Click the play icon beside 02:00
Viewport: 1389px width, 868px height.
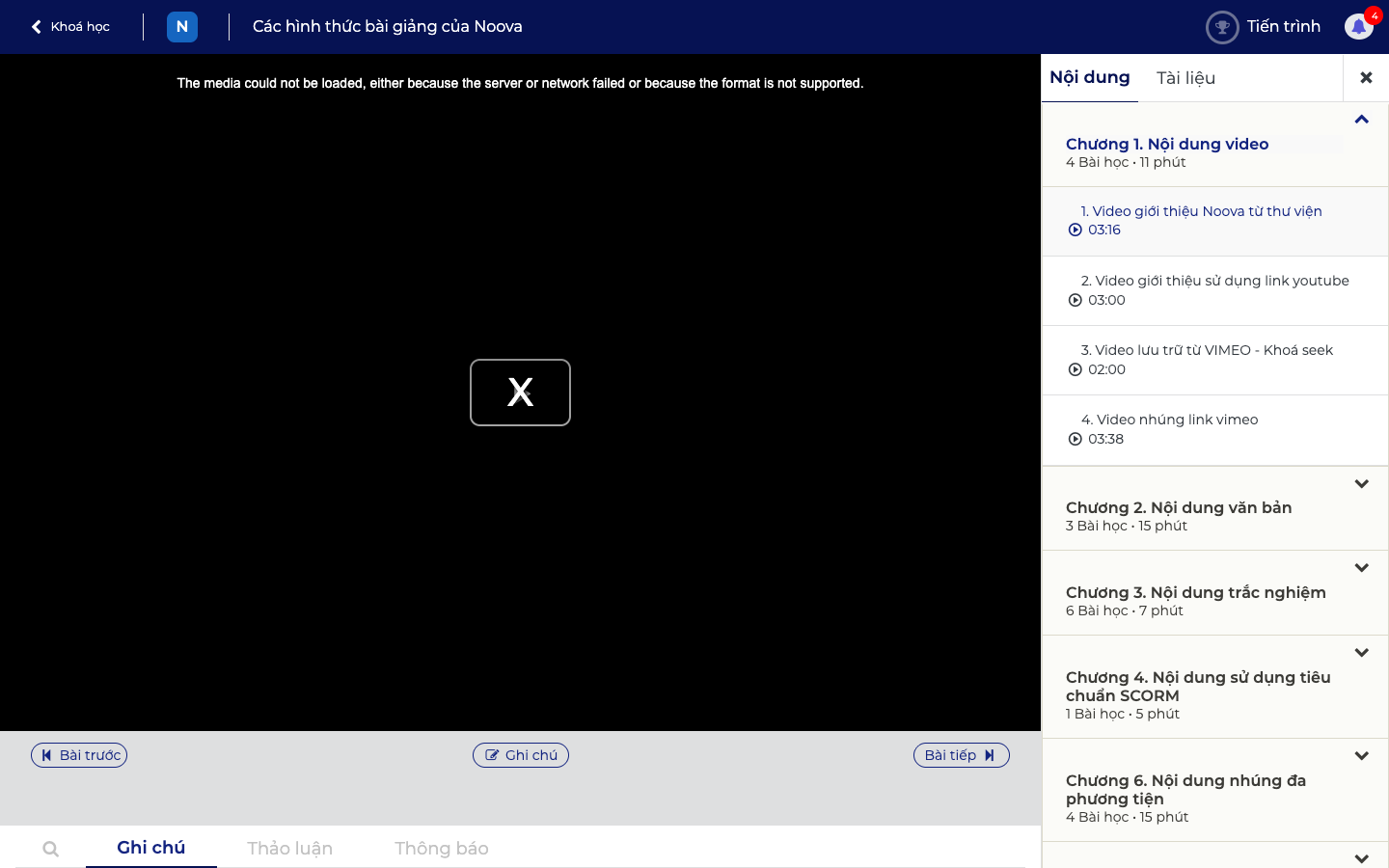(x=1076, y=369)
